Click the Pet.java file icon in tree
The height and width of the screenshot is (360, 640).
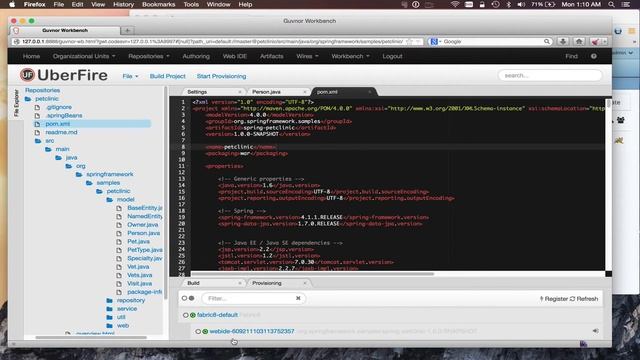119,242
